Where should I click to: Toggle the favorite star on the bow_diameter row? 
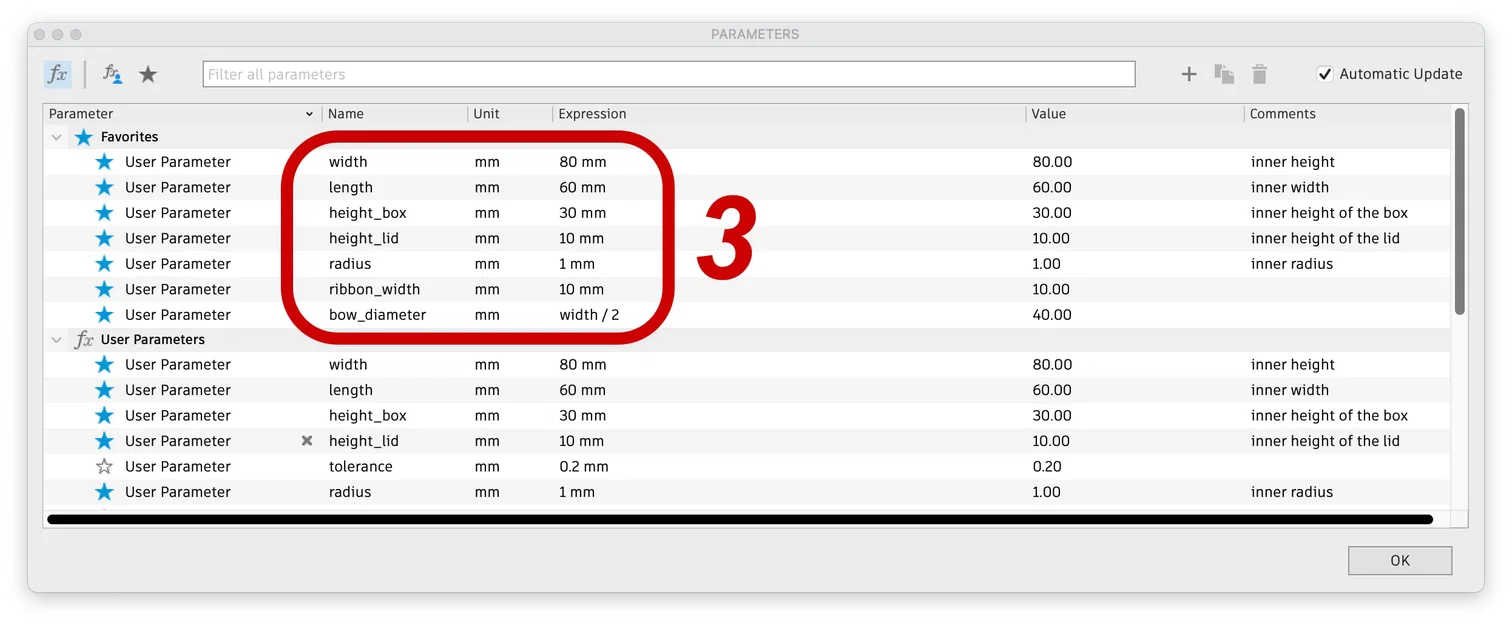click(104, 315)
